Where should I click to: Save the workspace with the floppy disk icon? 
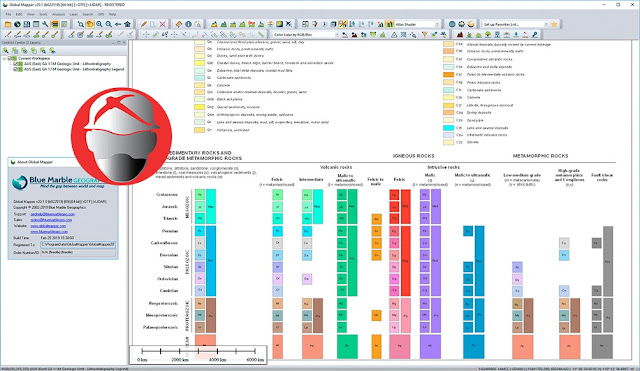pos(27,24)
